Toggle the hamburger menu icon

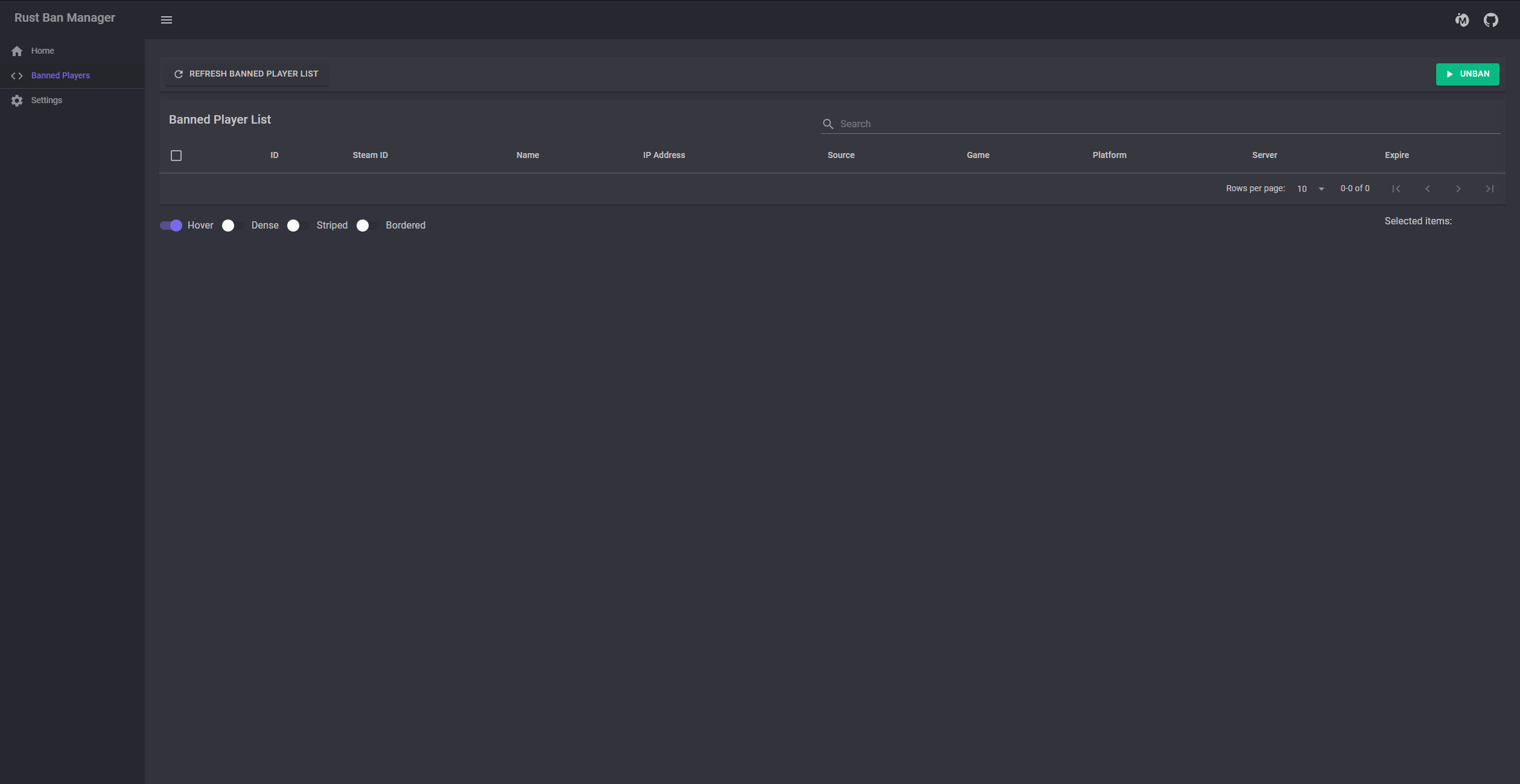pyautogui.click(x=167, y=20)
